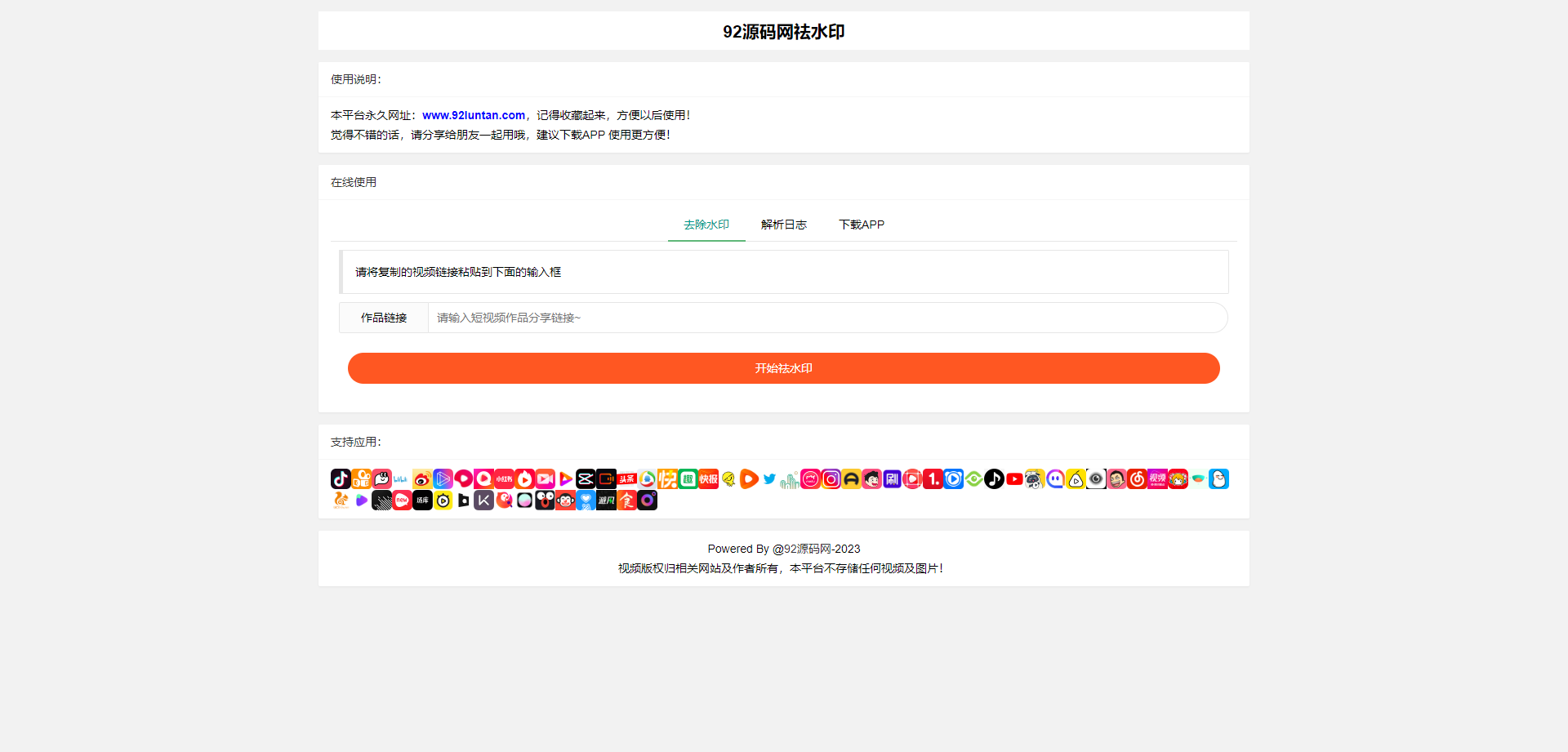Click the 92源码网祛水印 page title

784,32
